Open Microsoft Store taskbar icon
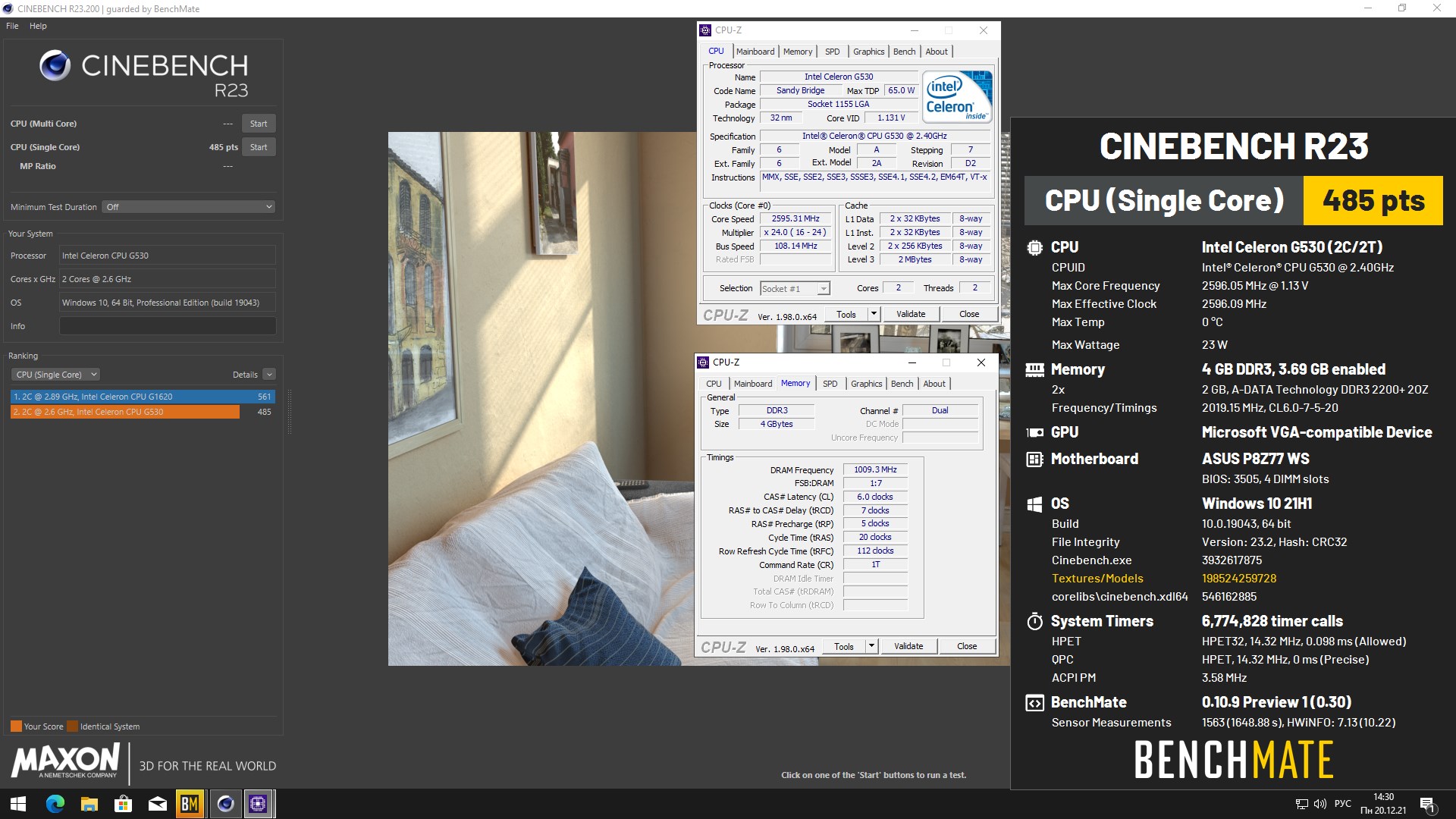Image resolution: width=1456 pixels, height=819 pixels. pos(124,804)
